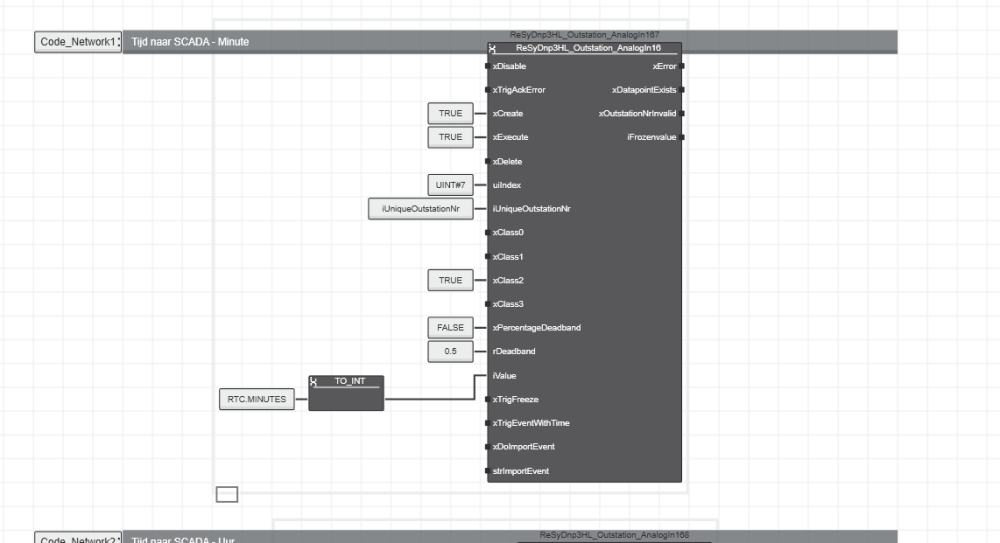Click the xError output pin connector
Image resolution: width=1000 pixels, height=543 pixels.
682,66
